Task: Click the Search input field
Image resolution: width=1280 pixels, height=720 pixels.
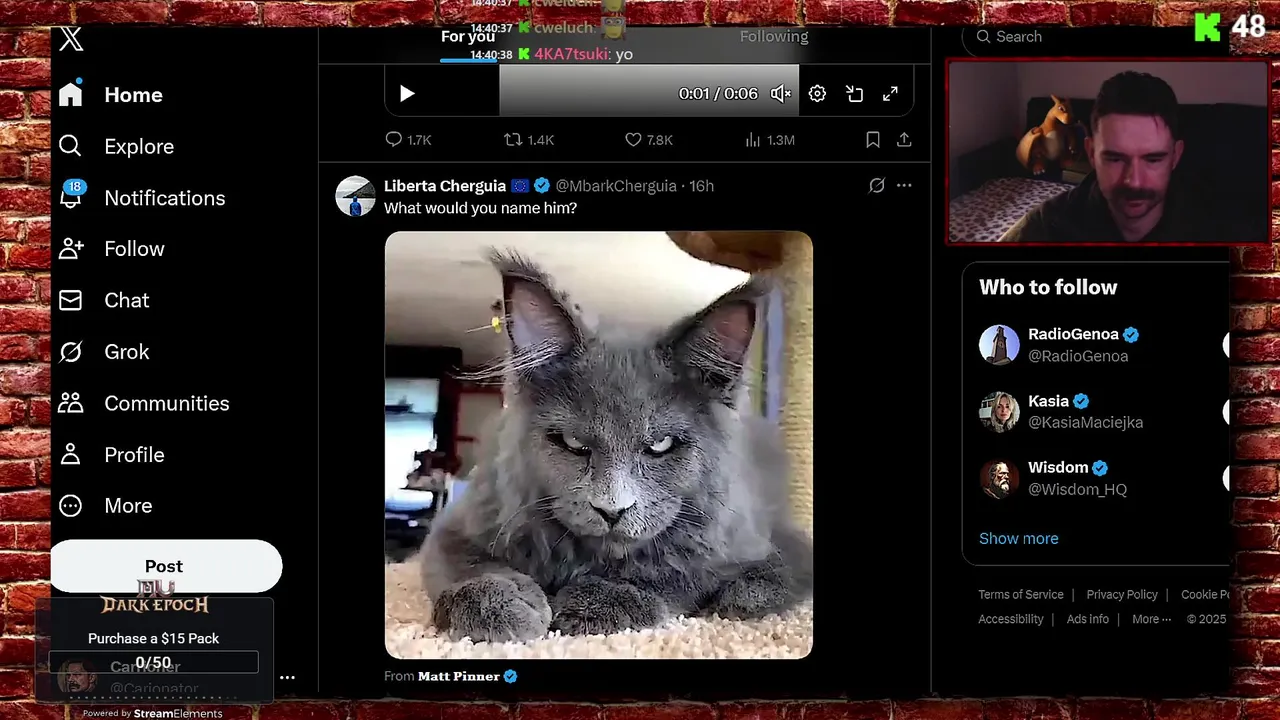Action: tap(1095, 37)
